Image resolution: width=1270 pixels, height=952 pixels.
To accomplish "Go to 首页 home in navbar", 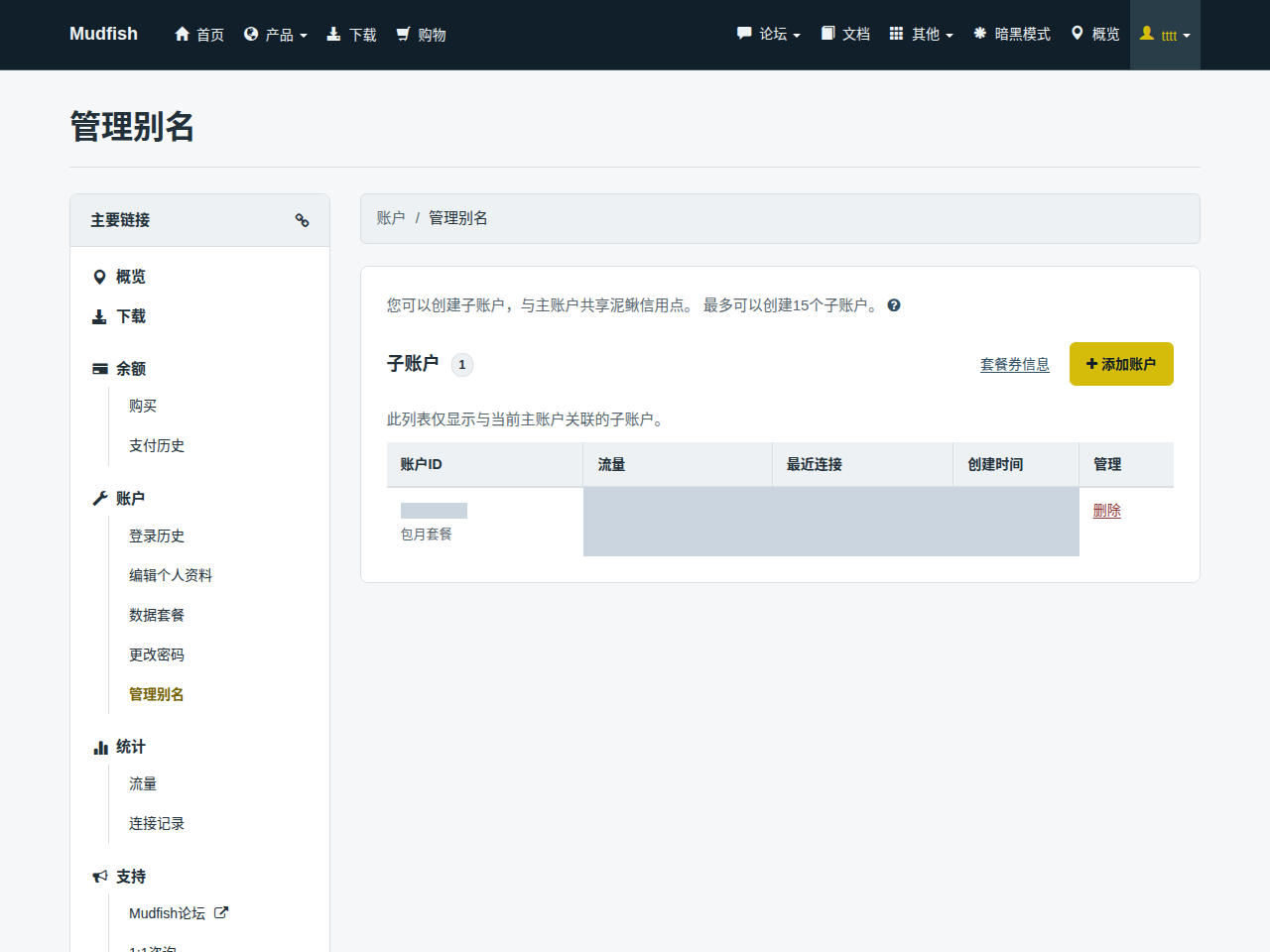I will 199,35.
